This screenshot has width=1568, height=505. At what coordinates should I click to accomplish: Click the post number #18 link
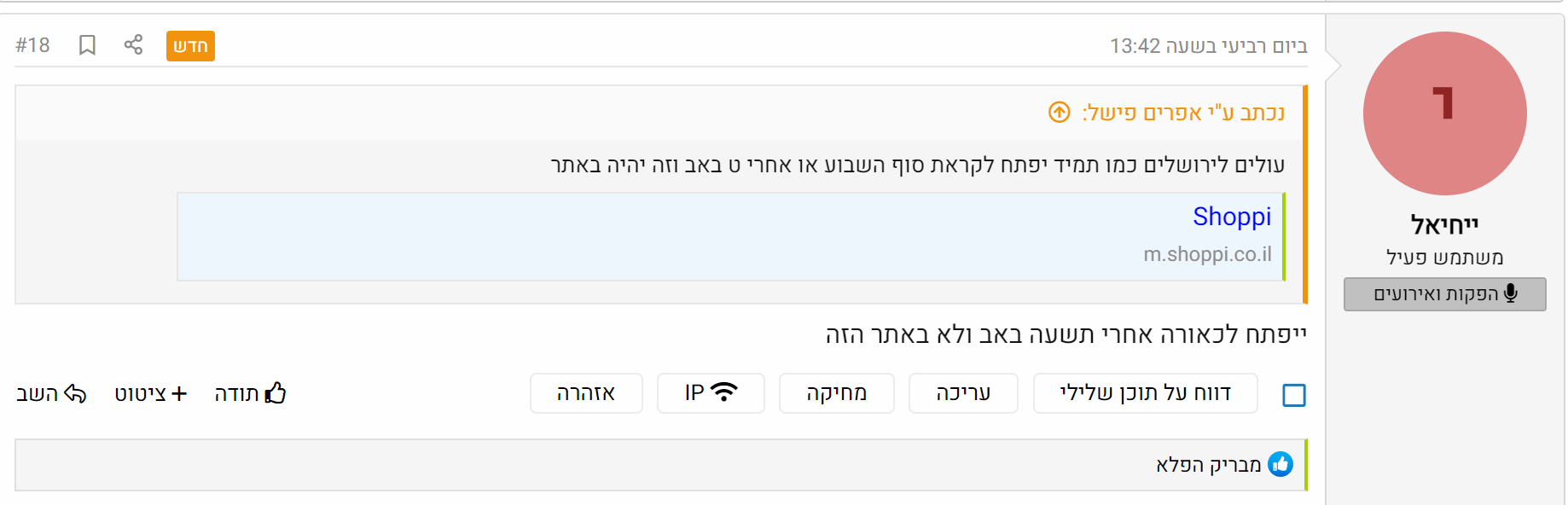click(32, 45)
